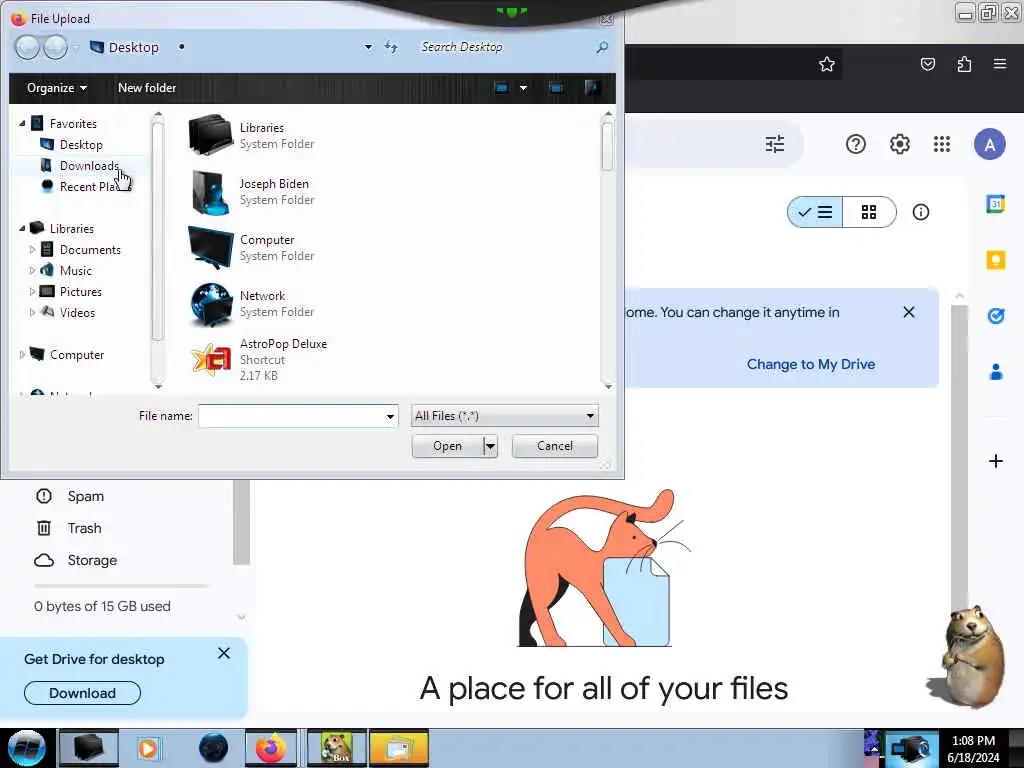The height and width of the screenshot is (768, 1024).
Task: Bookmark page with Firefox star icon
Action: 827,64
